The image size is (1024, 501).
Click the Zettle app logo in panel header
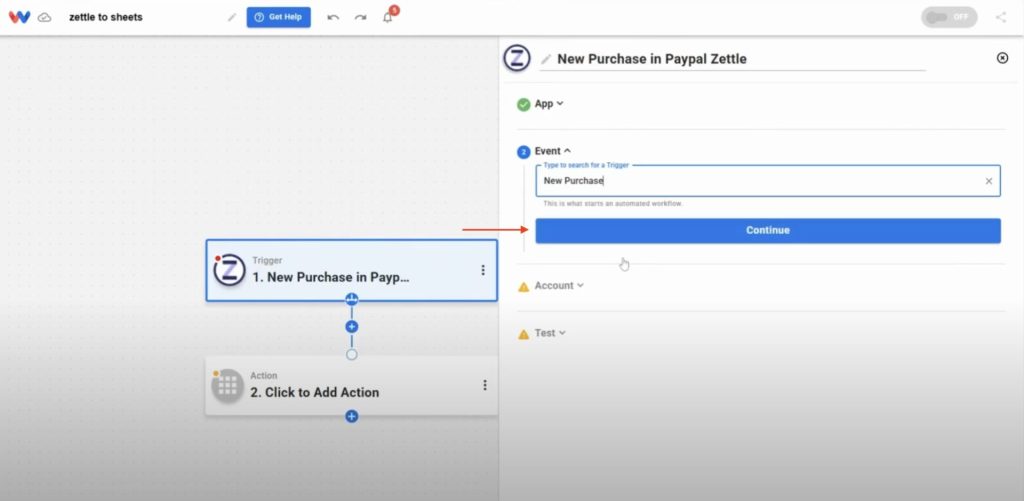click(517, 58)
